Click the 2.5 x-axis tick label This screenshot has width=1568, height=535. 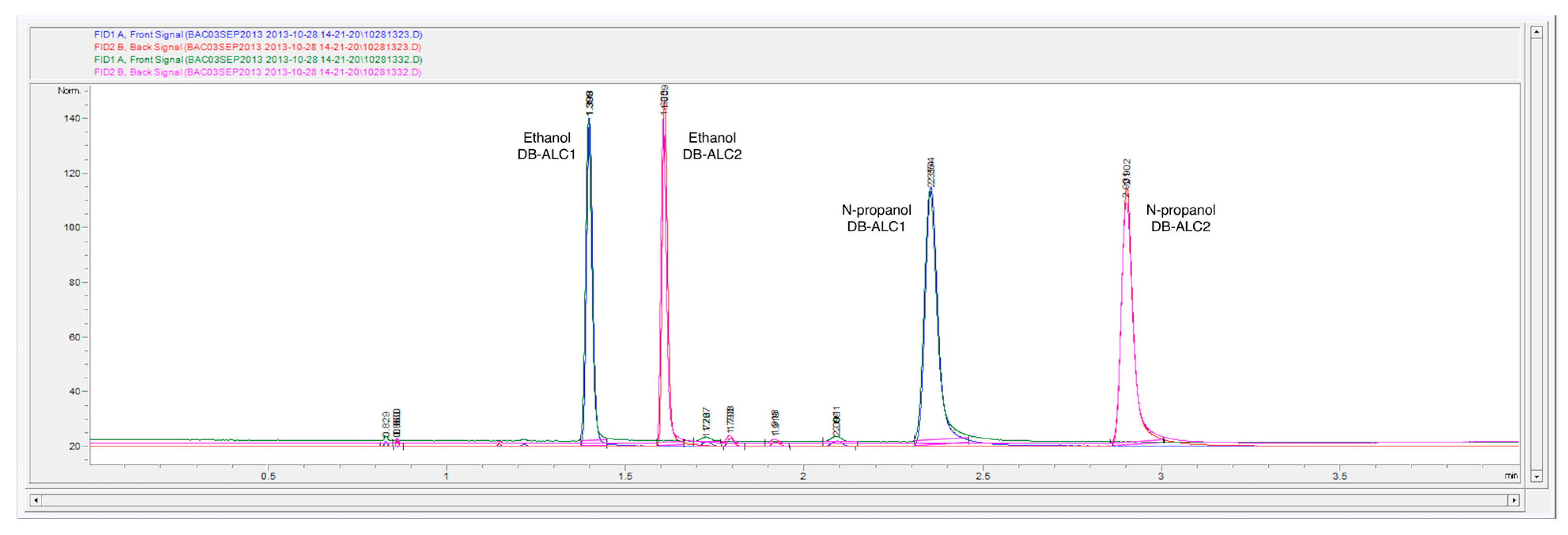(982, 476)
